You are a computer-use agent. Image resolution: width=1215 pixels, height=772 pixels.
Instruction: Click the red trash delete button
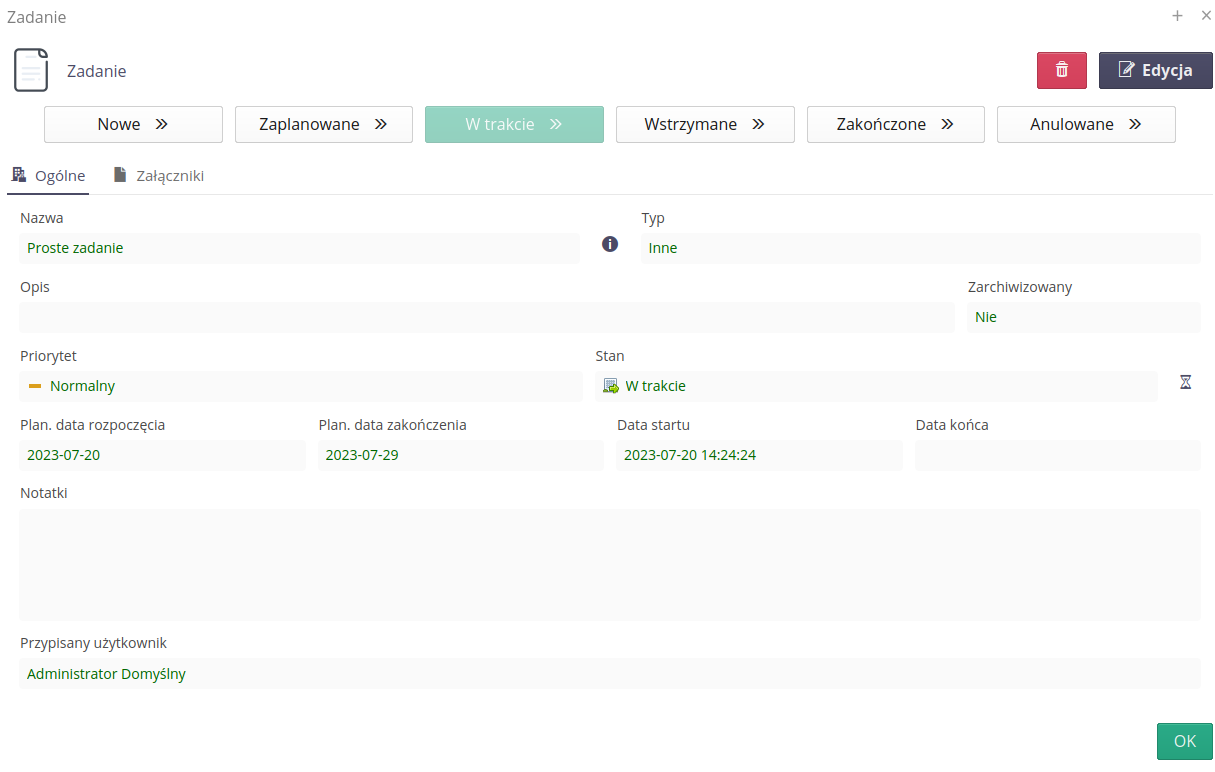click(x=1062, y=70)
